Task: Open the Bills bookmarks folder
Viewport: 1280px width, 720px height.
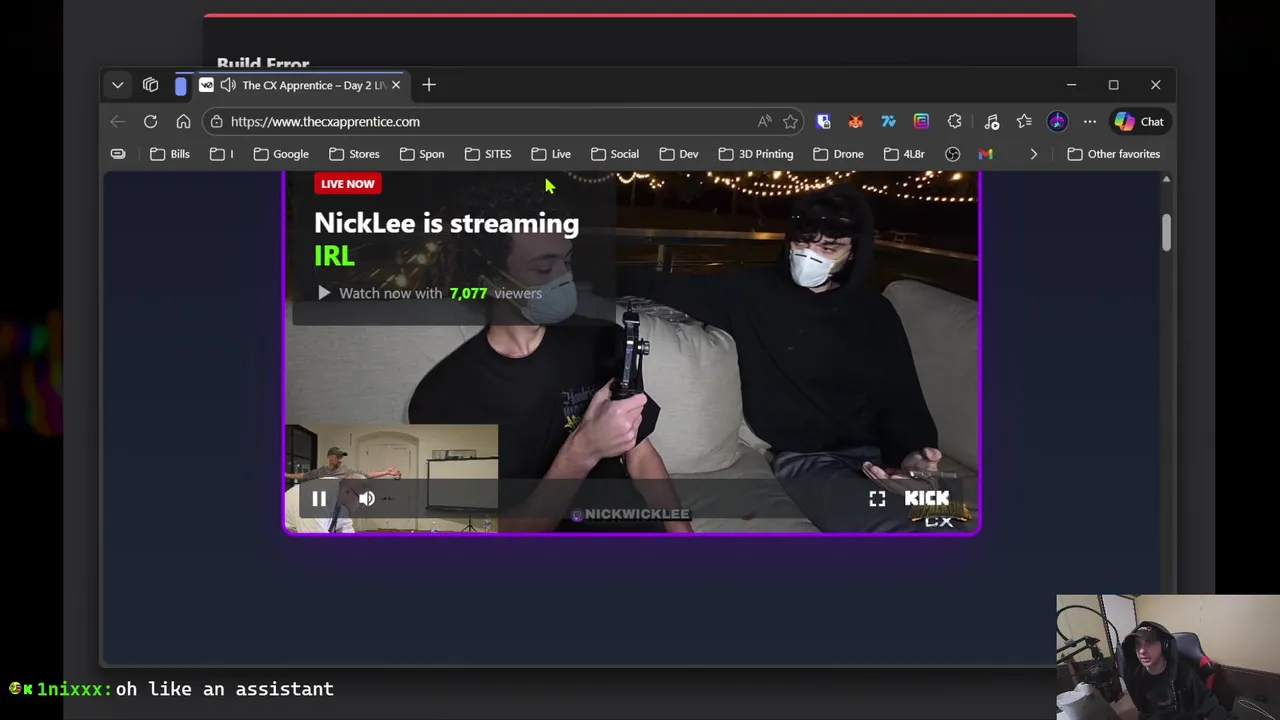Action: [x=169, y=154]
